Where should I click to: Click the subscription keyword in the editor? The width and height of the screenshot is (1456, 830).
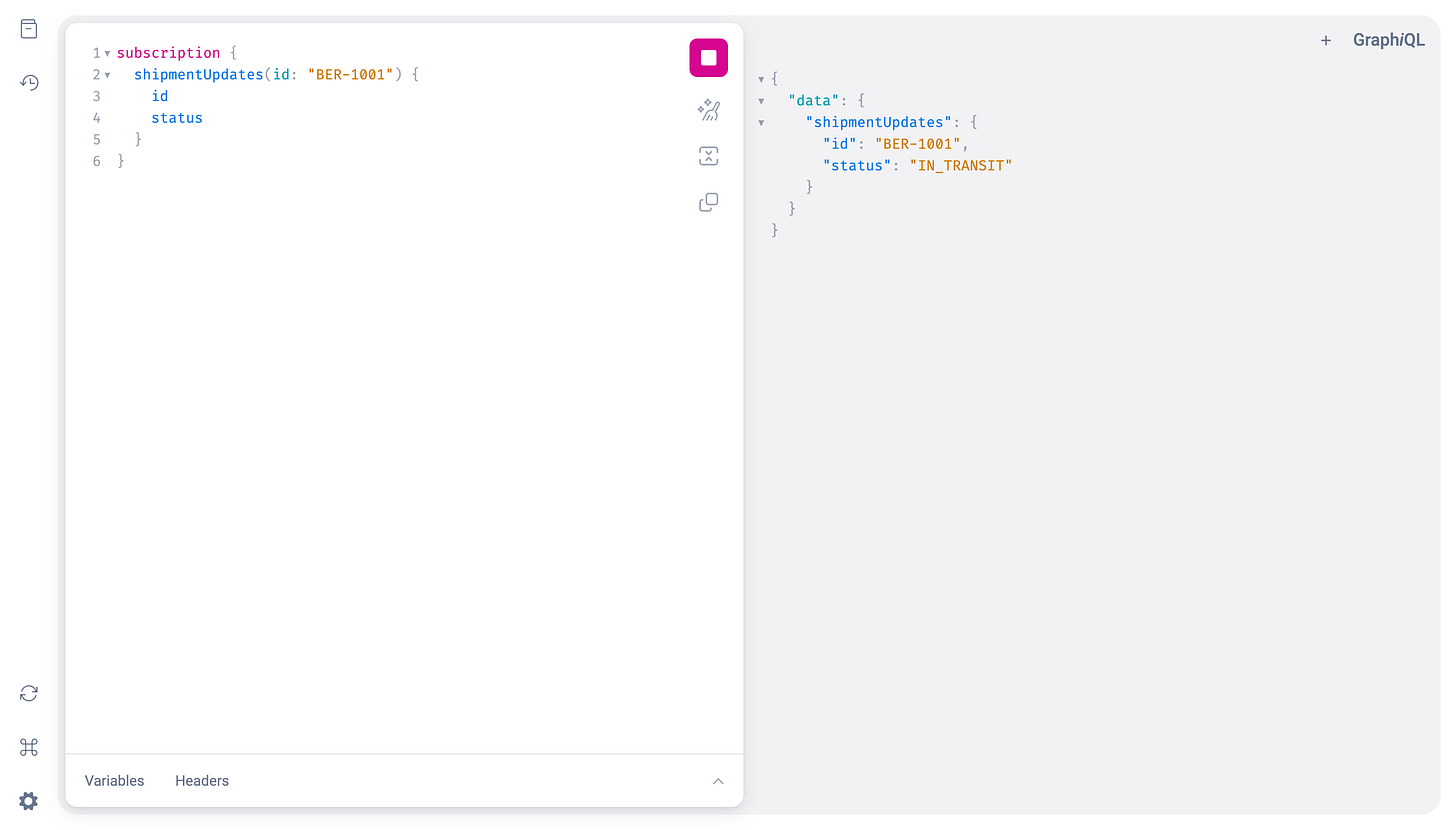(168, 53)
